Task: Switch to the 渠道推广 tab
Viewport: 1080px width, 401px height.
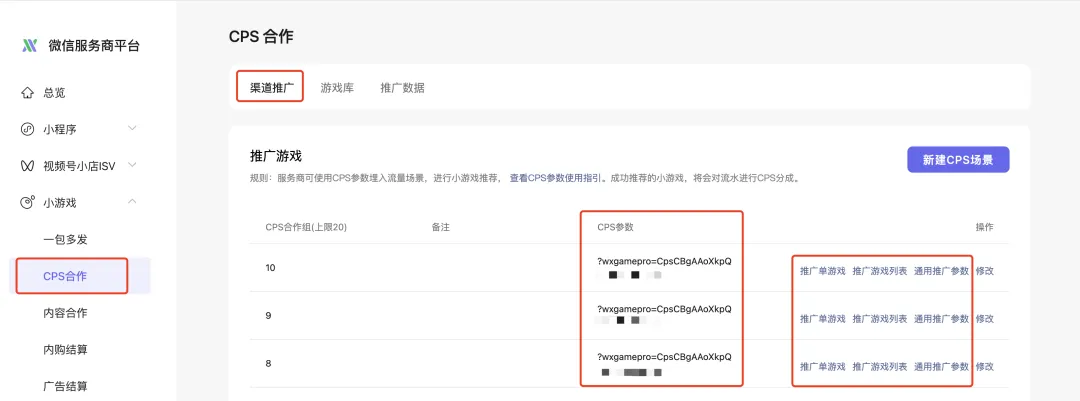Action: pos(272,88)
